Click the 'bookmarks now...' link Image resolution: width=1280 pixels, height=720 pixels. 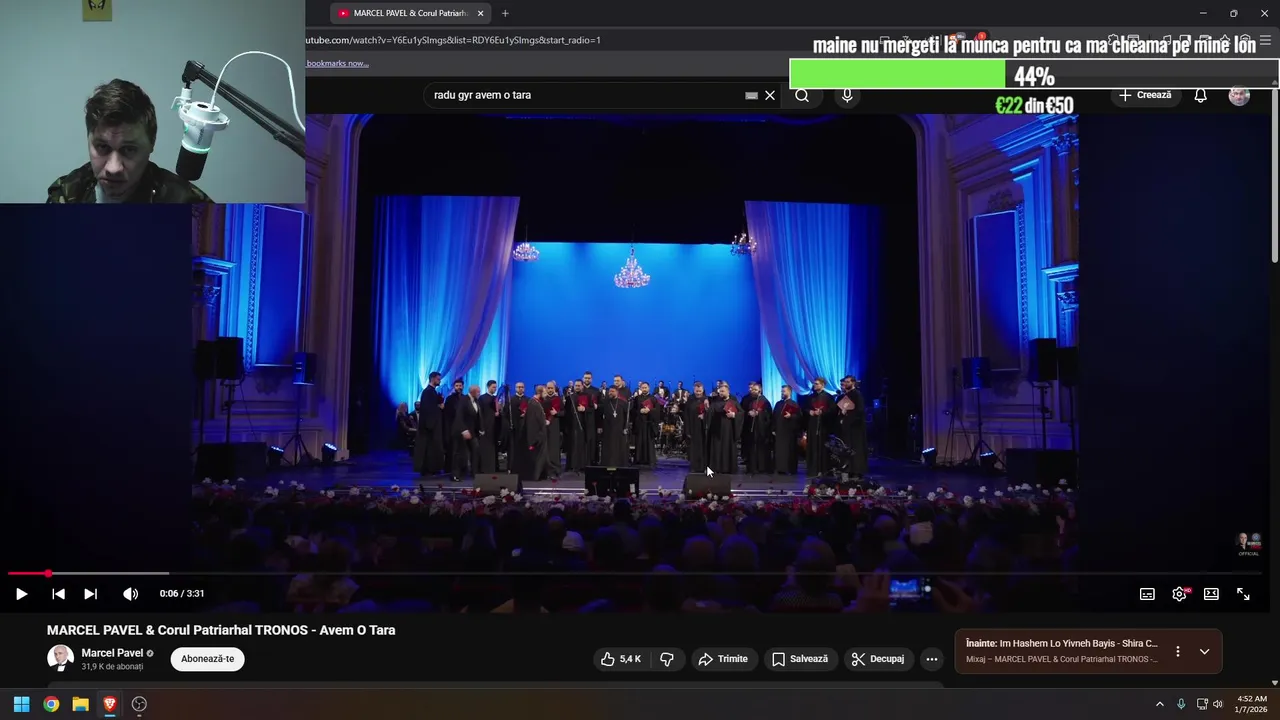tap(337, 63)
